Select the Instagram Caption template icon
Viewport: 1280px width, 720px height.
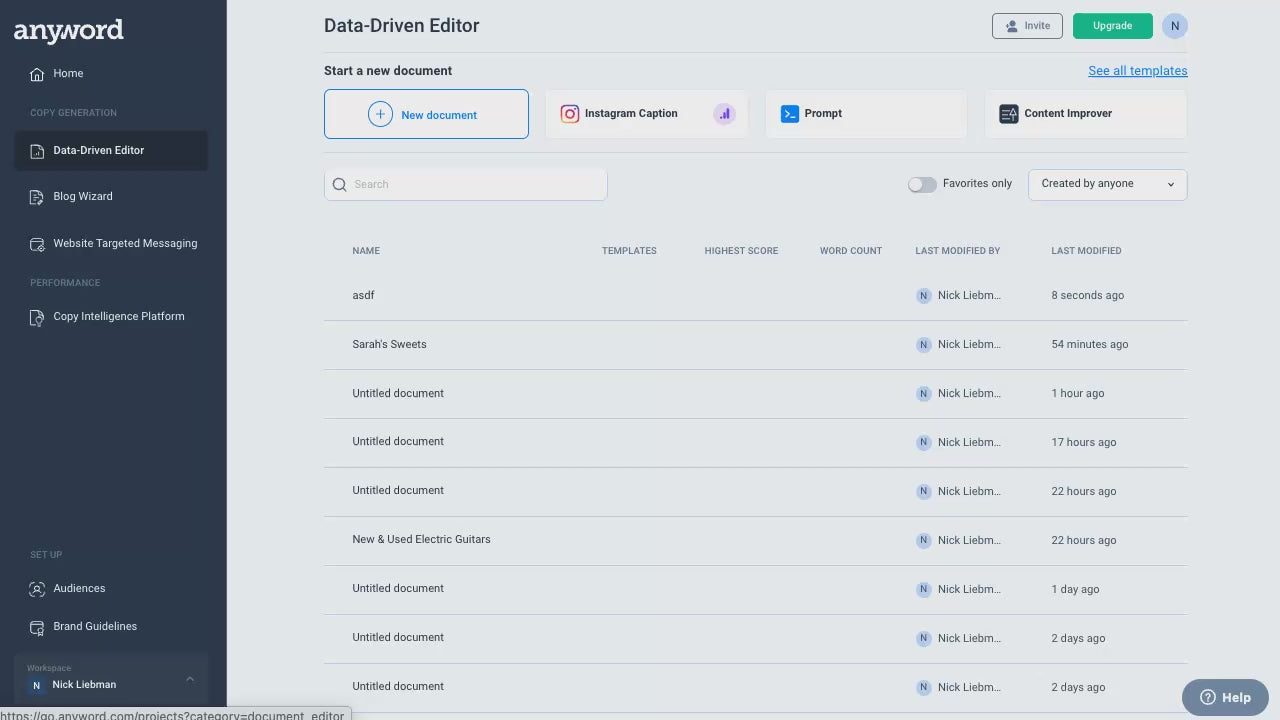point(570,114)
